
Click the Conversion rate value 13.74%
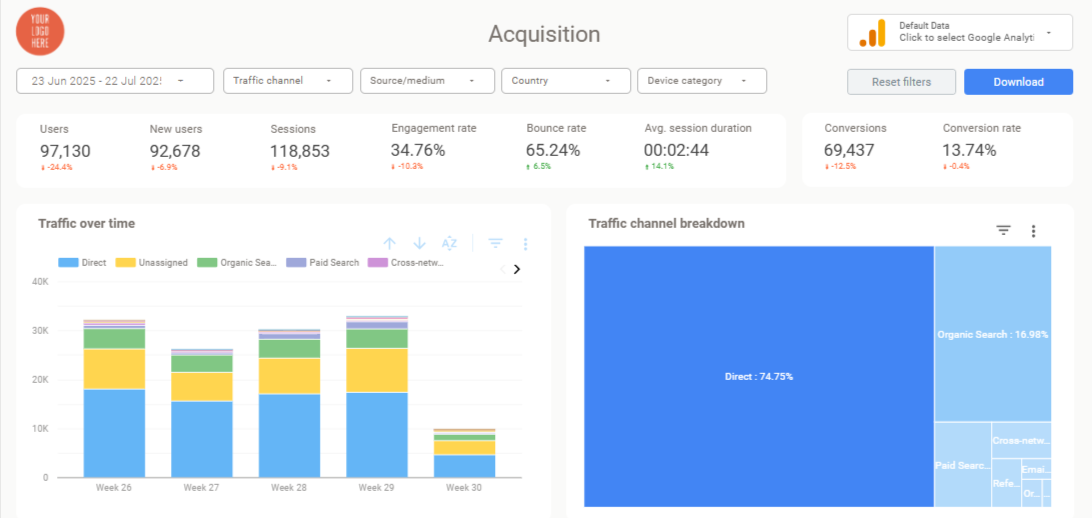(969, 150)
